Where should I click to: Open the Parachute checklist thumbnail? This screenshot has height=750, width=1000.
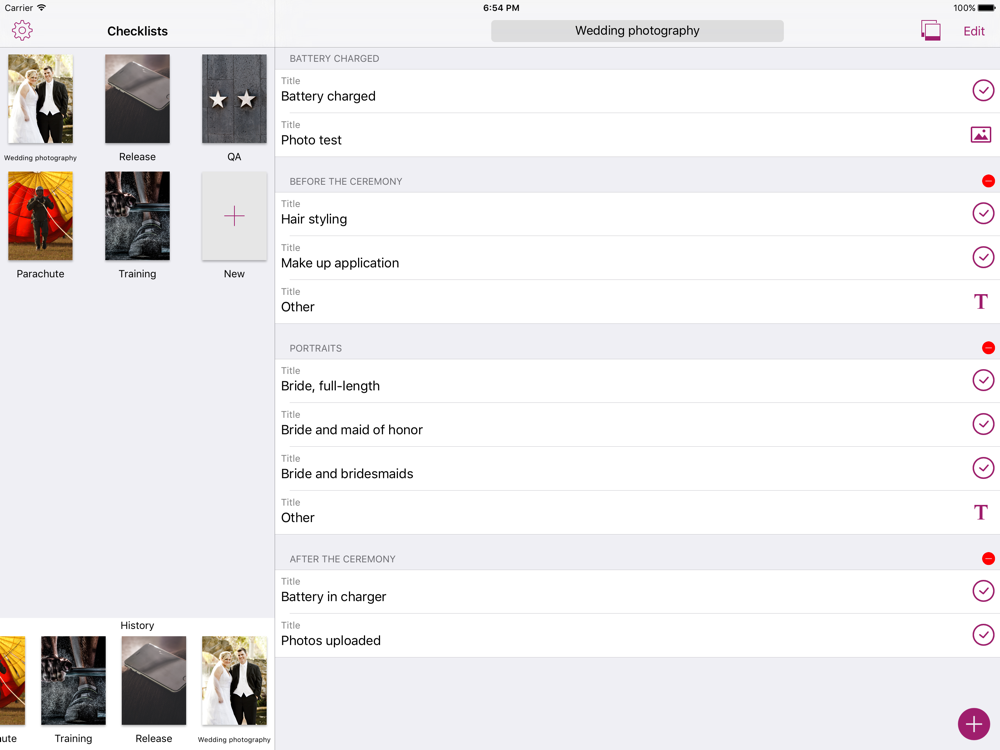click(40, 216)
